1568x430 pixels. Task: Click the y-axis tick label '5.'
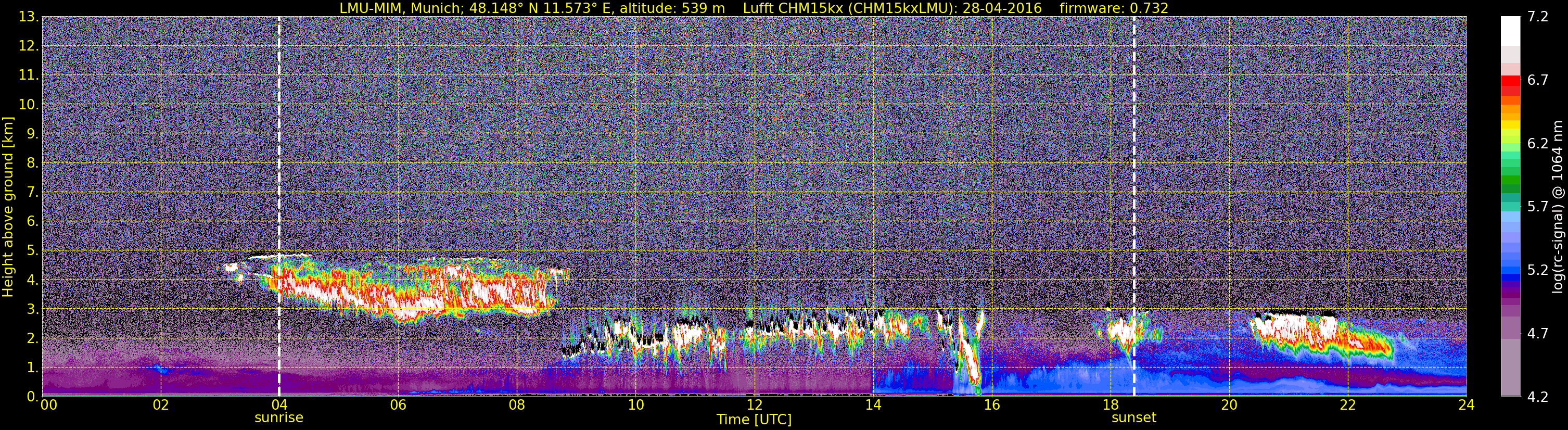(32, 250)
